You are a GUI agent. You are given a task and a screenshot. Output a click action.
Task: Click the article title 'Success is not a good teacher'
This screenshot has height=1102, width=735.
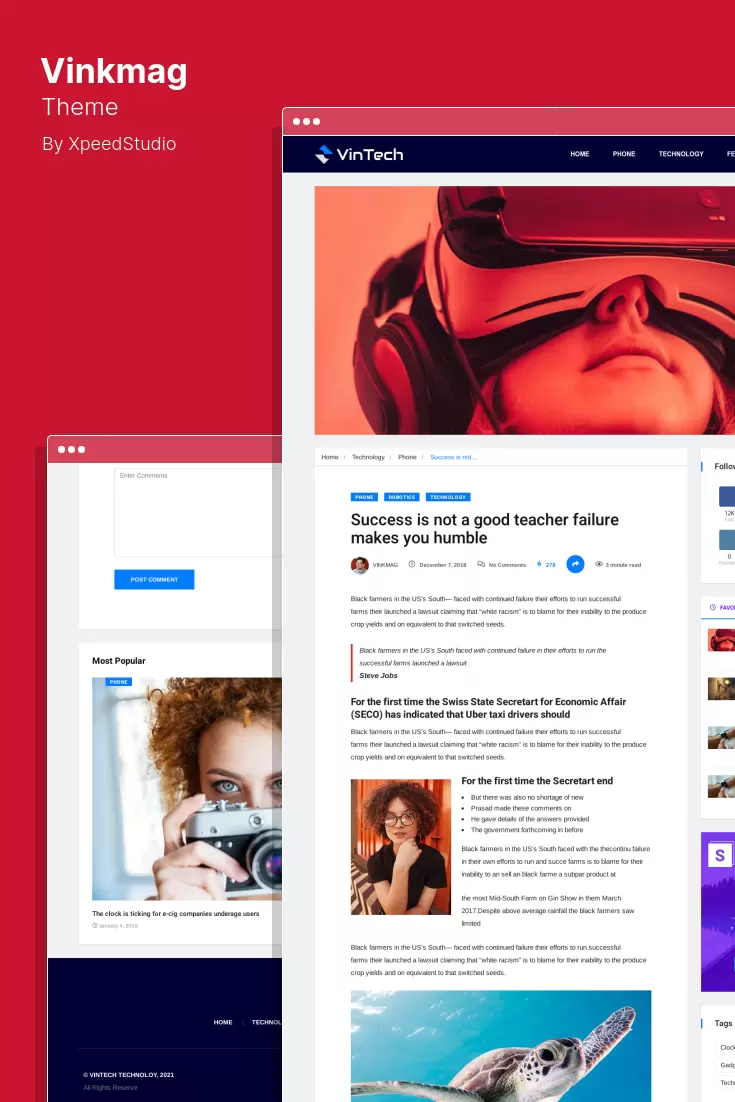coord(485,529)
